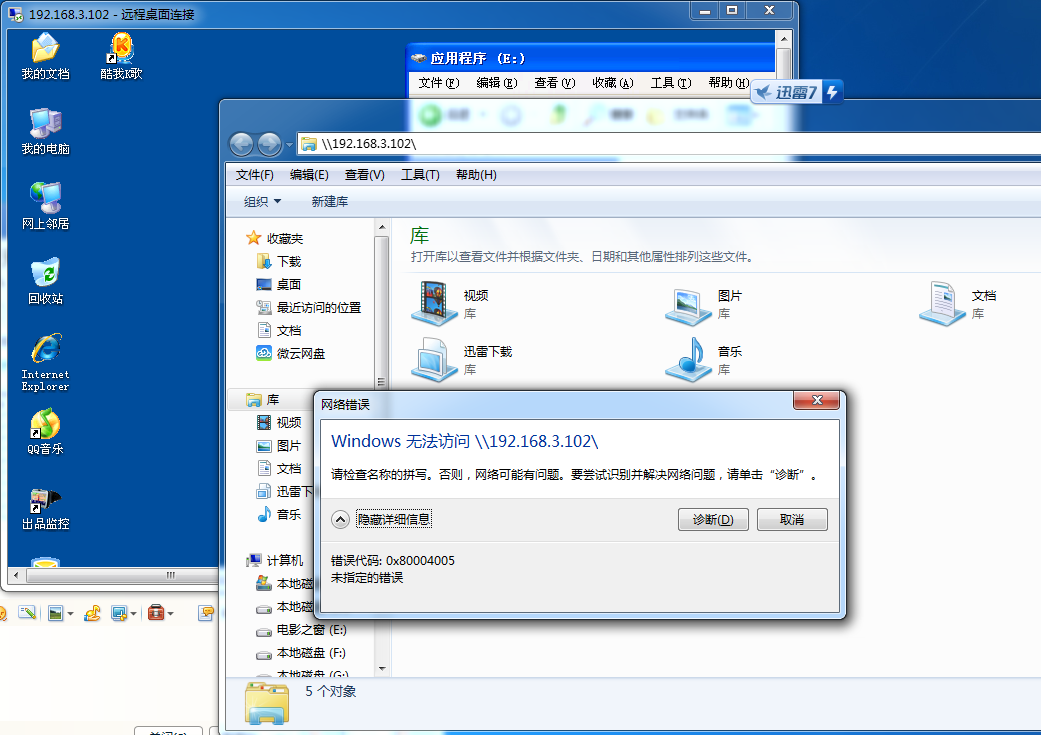1041x735 pixels.
Task: Click the explorer Forward arrow button
Action: click(x=269, y=144)
